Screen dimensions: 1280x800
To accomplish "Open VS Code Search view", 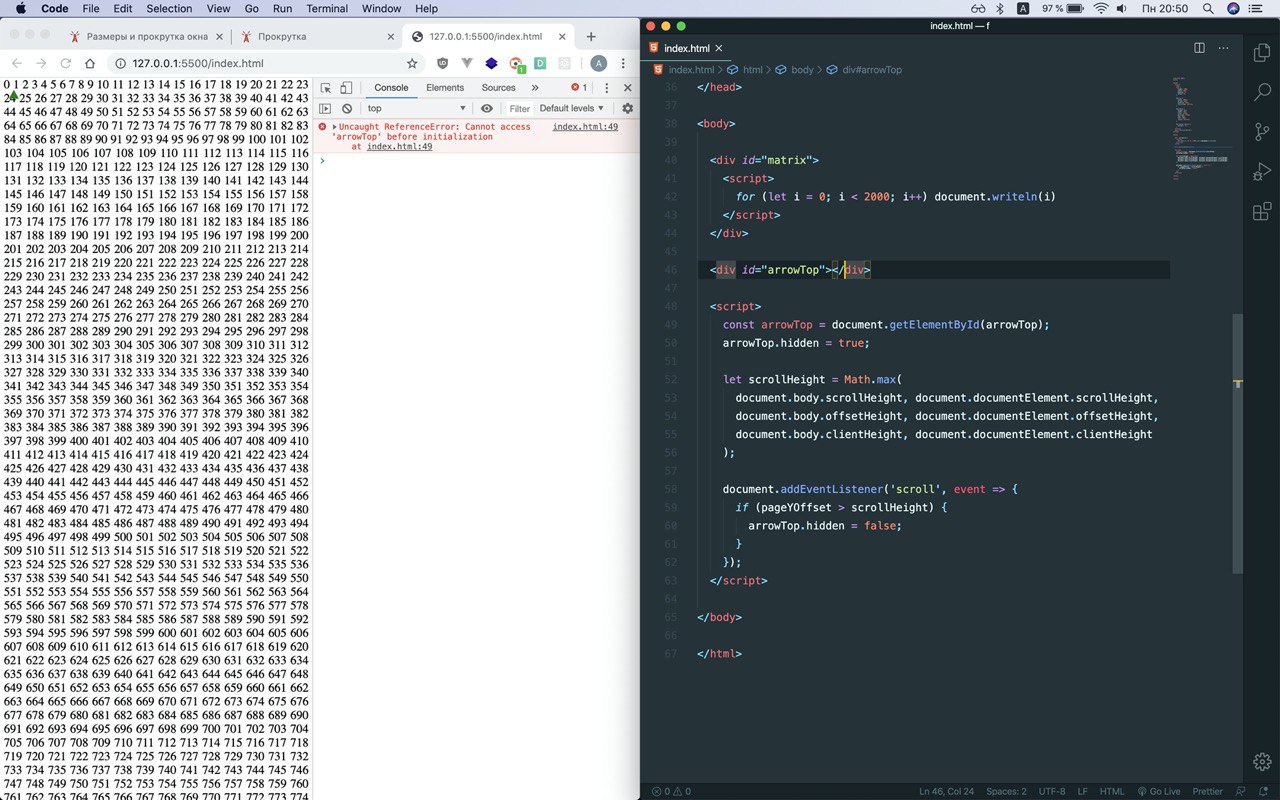I will pyautogui.click(x=1261, y=92).
